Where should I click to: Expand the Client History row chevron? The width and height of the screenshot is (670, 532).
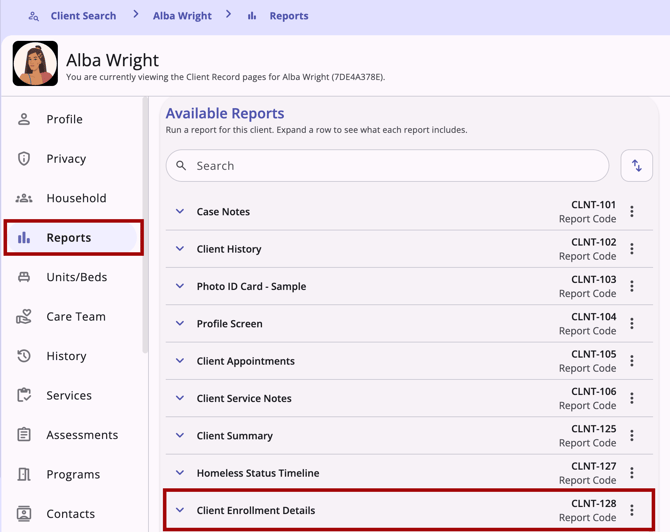coord(180,249)
